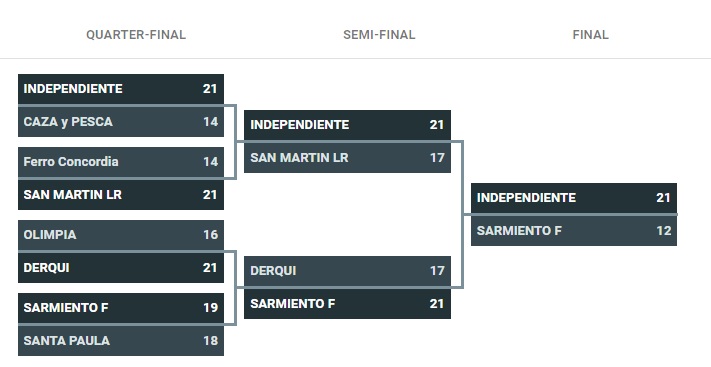The width and height of the screenshot is (711, 367).
Task: Select SAN MARTIN LR in quarter-final
Action: [x=121, y=195]
